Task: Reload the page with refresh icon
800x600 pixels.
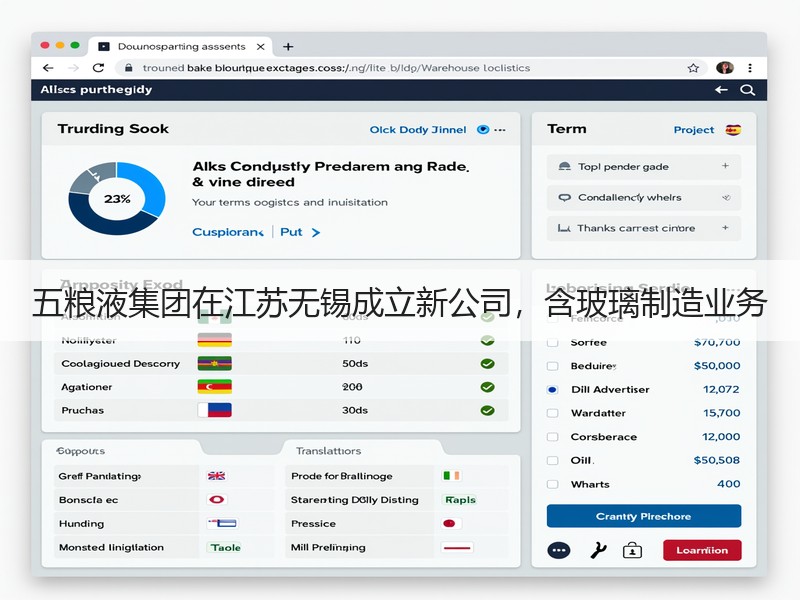Action: pyautogui.click(x=98, y=68)
